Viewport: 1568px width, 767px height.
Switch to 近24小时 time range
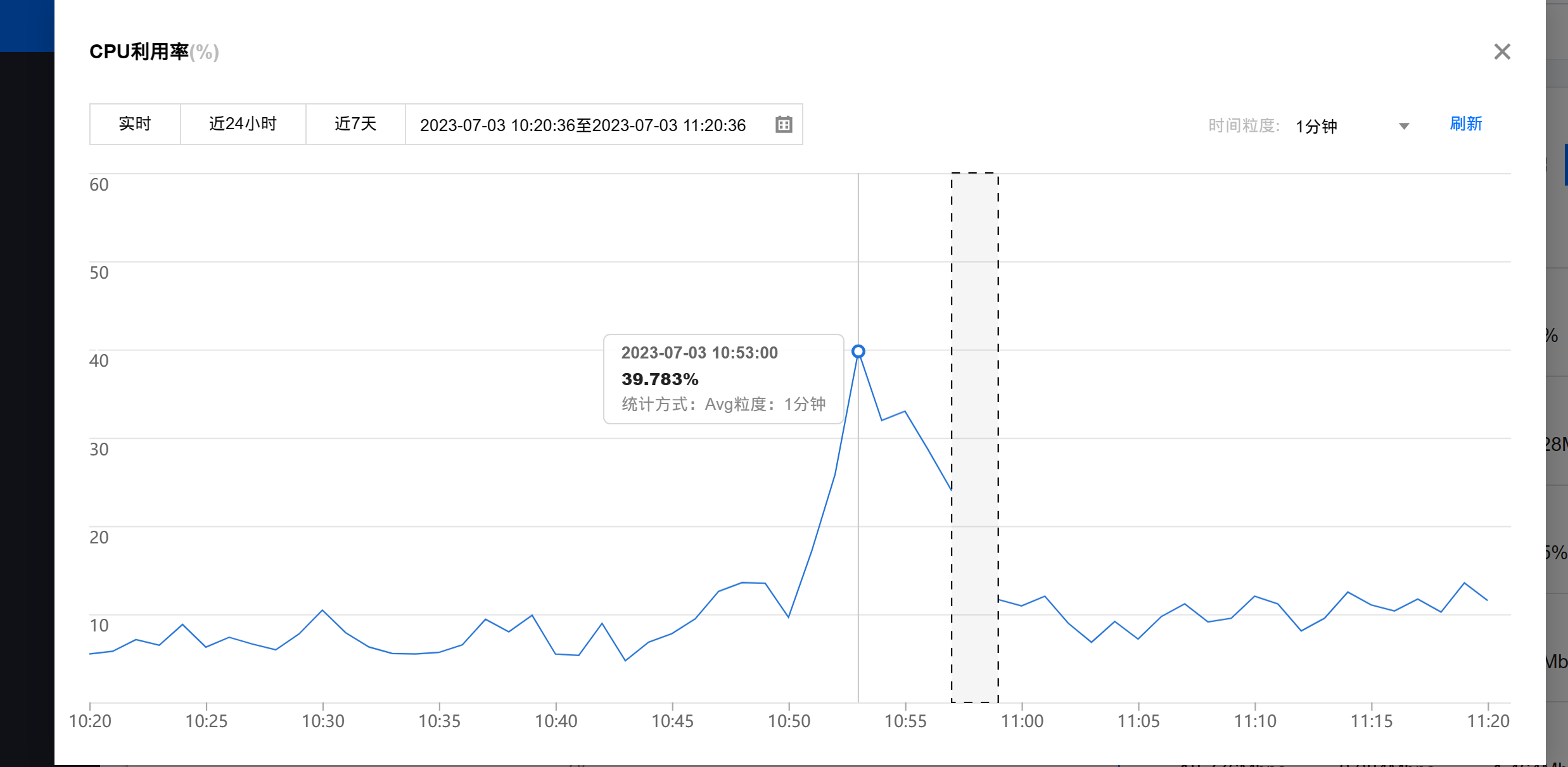[243, 124]
